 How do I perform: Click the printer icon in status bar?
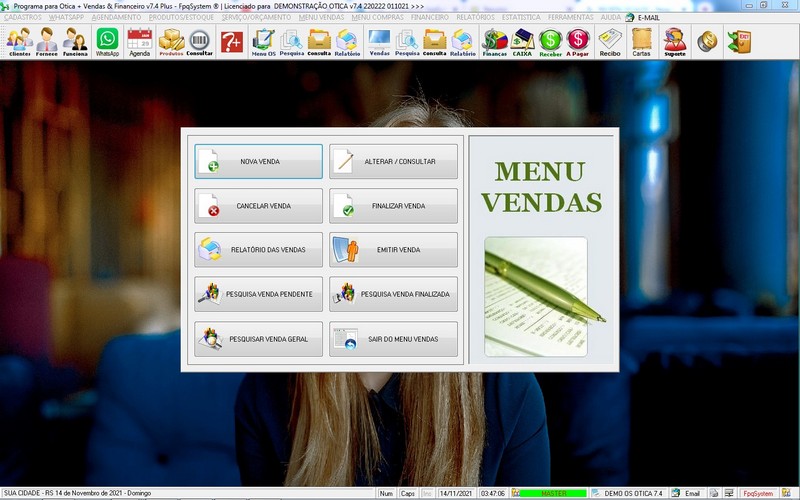click(x=714, y=493)
